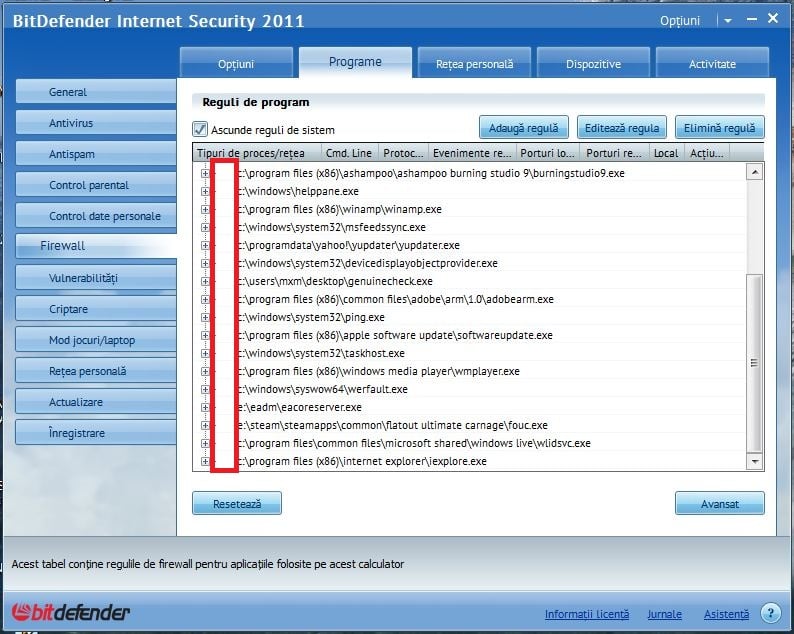The width and height of the screenshot is (794, 634).
Task: Open the Asistență link
Action: [x=726, y=614]
